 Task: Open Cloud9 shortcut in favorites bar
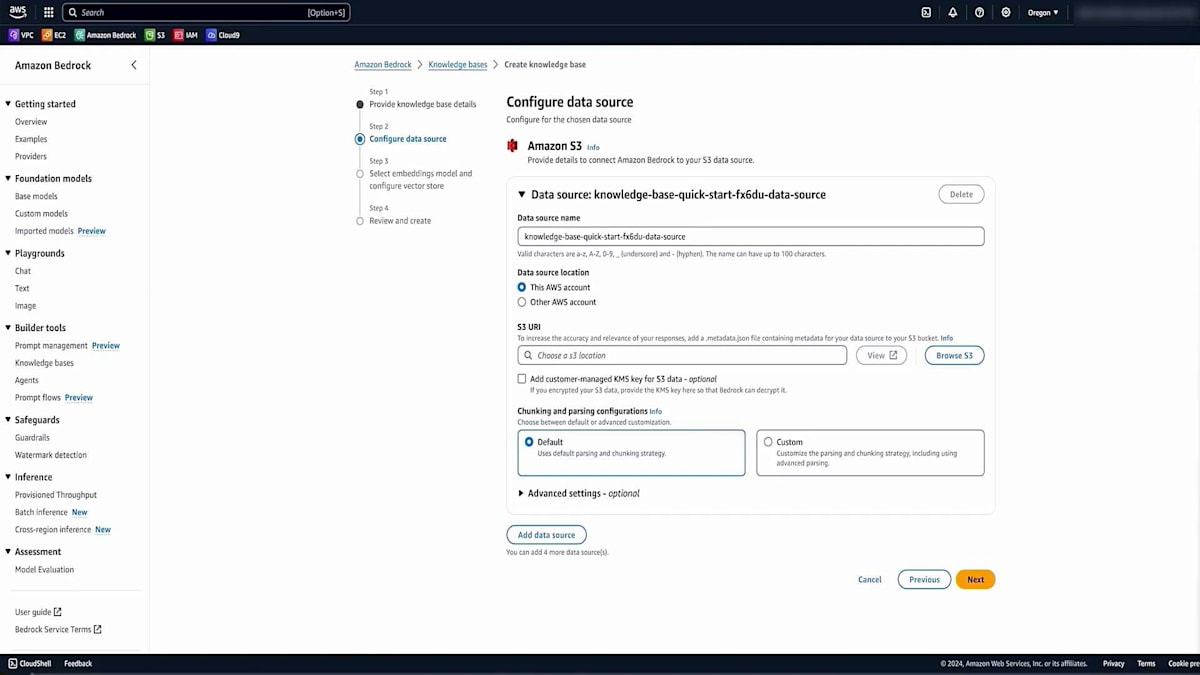point(223,35)
